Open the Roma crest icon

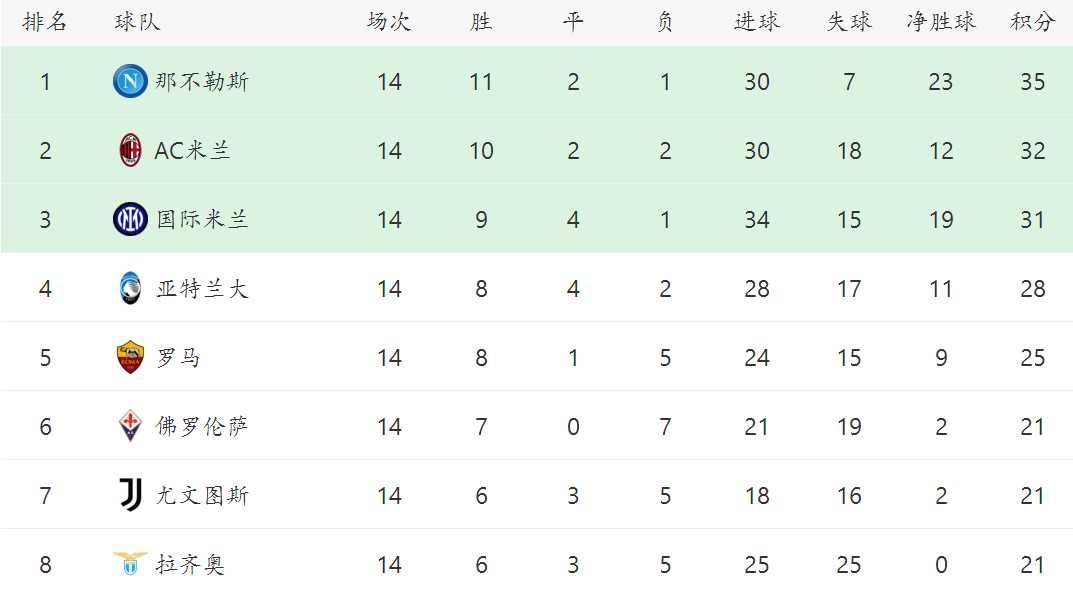tap(130, 357)
